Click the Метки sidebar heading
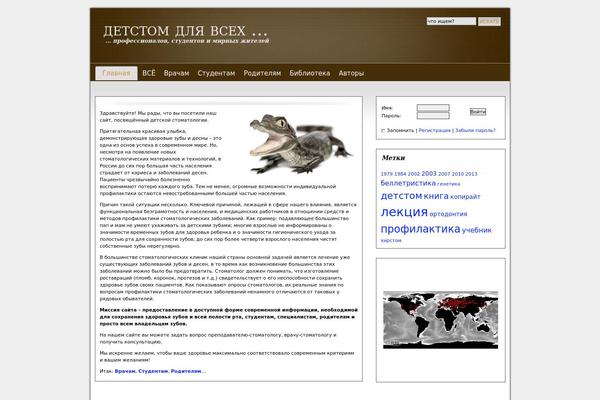The width and height of the screenshot is (600, 400). click(393, 158)
